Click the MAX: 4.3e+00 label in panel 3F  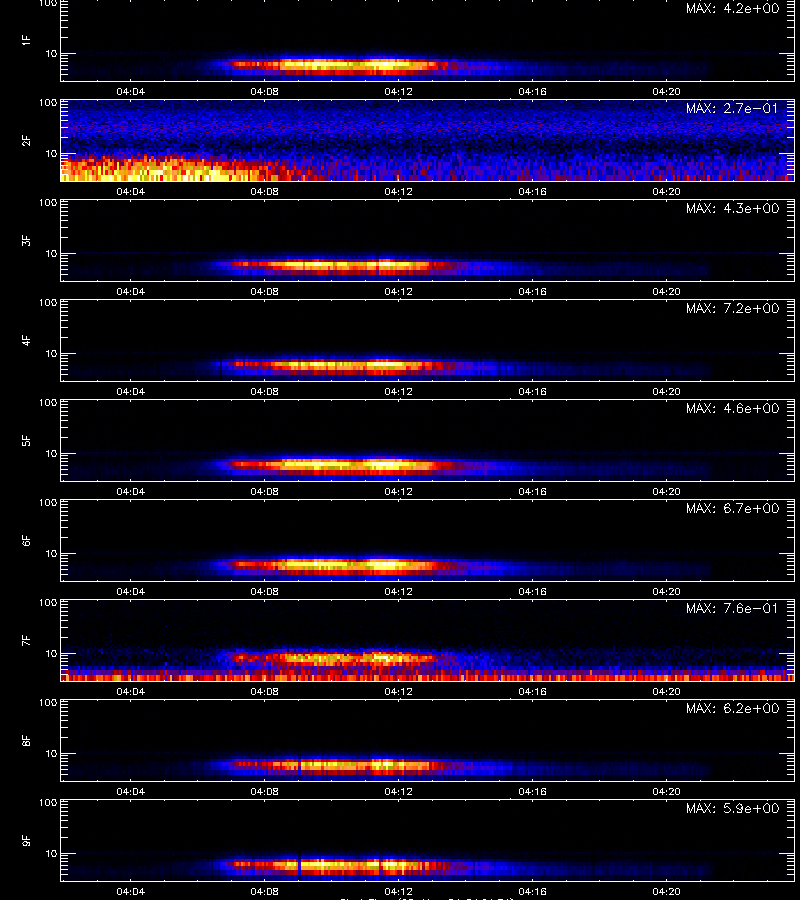tap(732, 208)
